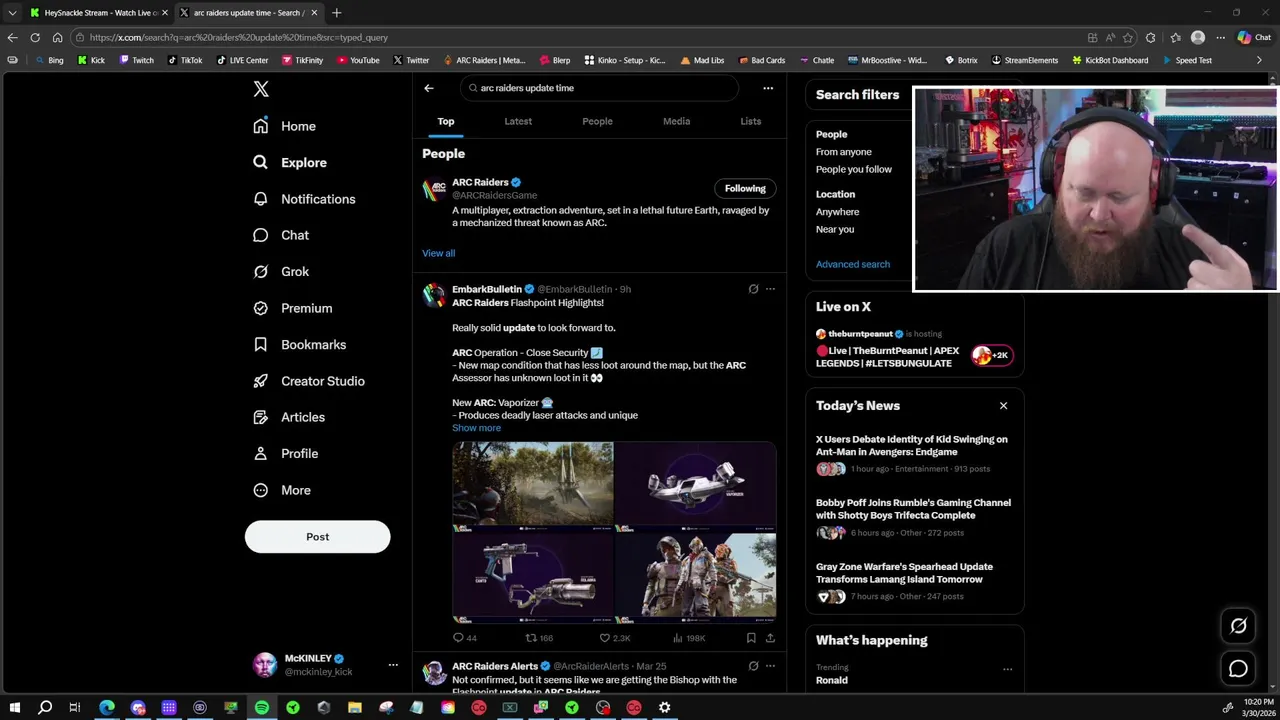
Task: Open Chat in the left sidebar
Action: (281, 235)
